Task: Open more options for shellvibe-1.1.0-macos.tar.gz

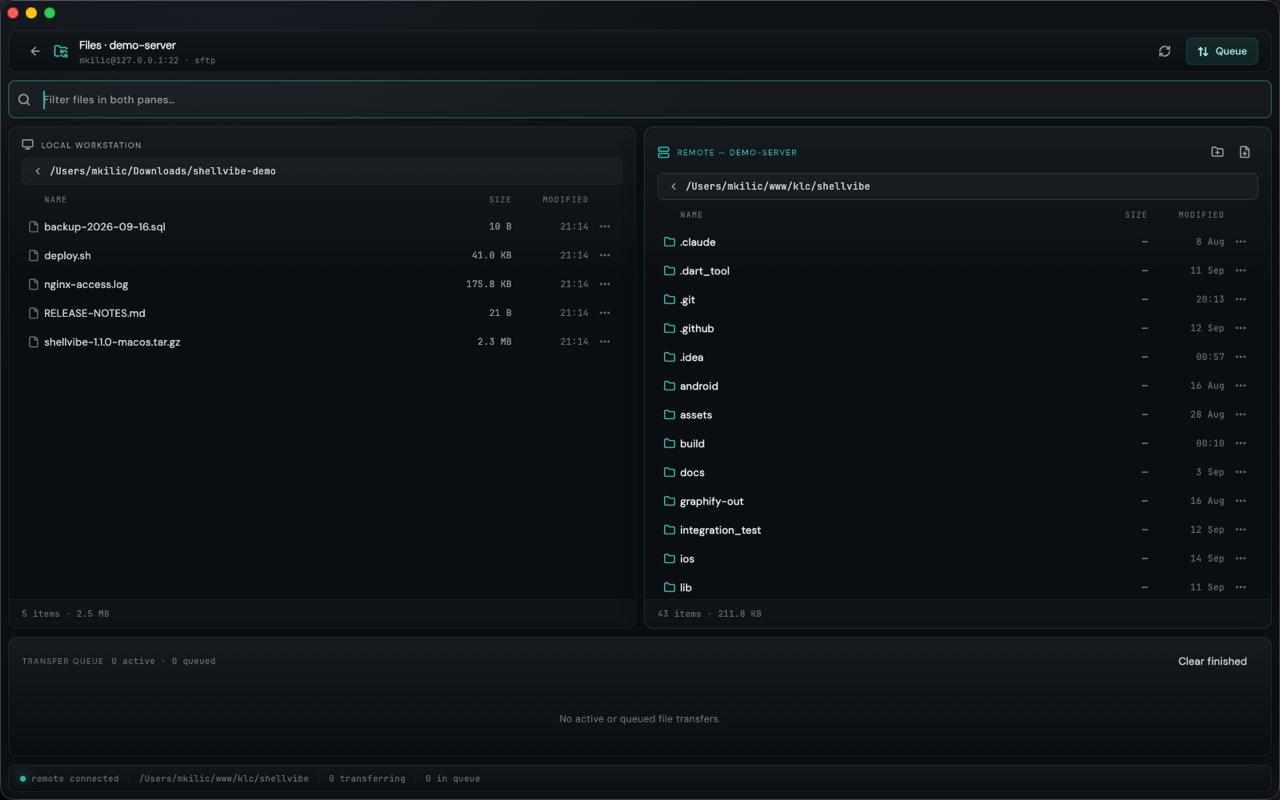Action: click(605, 342)
